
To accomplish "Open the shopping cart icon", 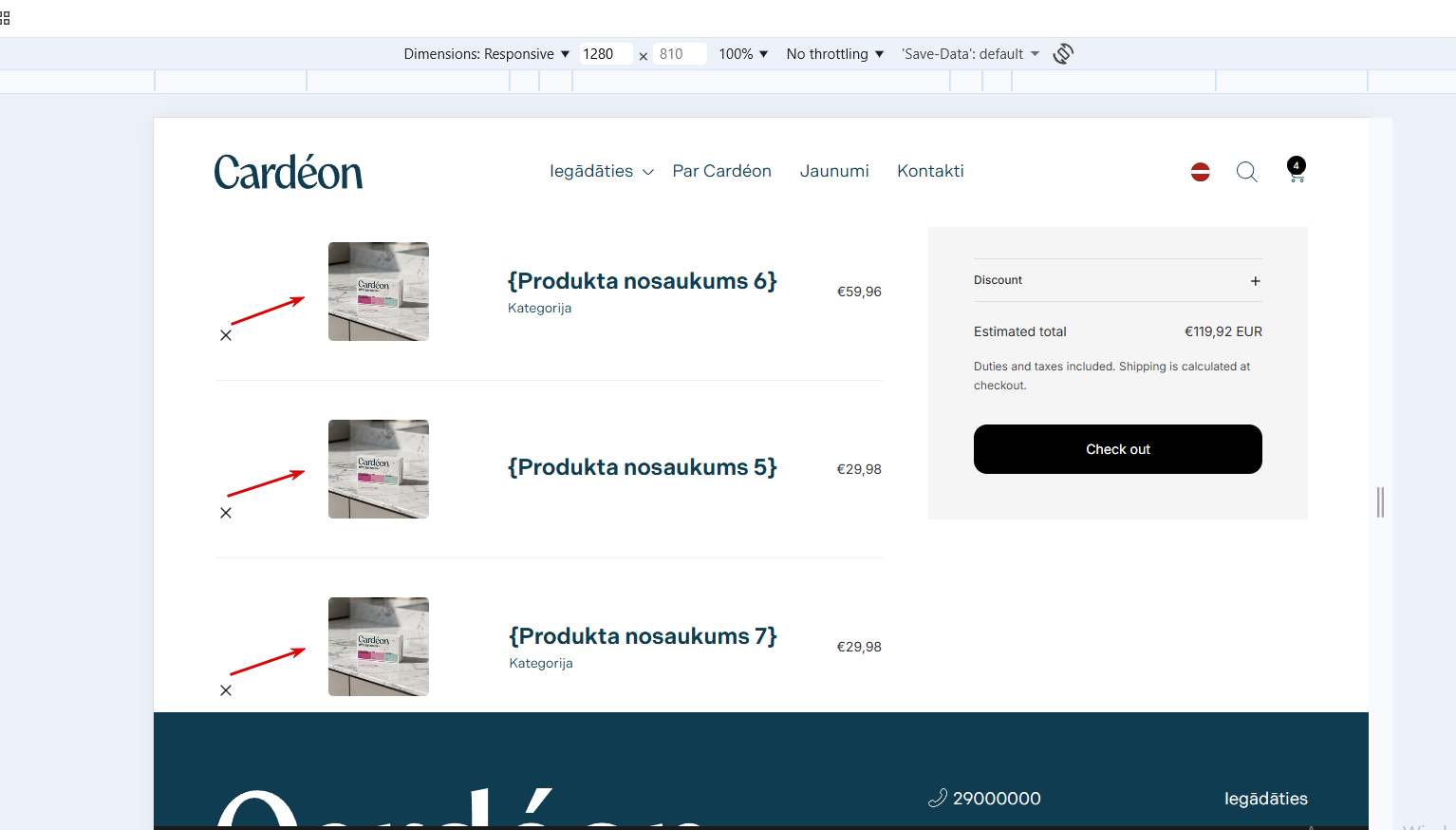I will 1297,170.
